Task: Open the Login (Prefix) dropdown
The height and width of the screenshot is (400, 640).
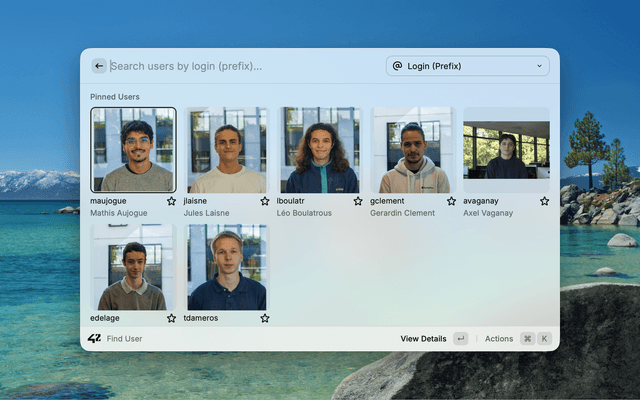Action: [x=467, y=66]
